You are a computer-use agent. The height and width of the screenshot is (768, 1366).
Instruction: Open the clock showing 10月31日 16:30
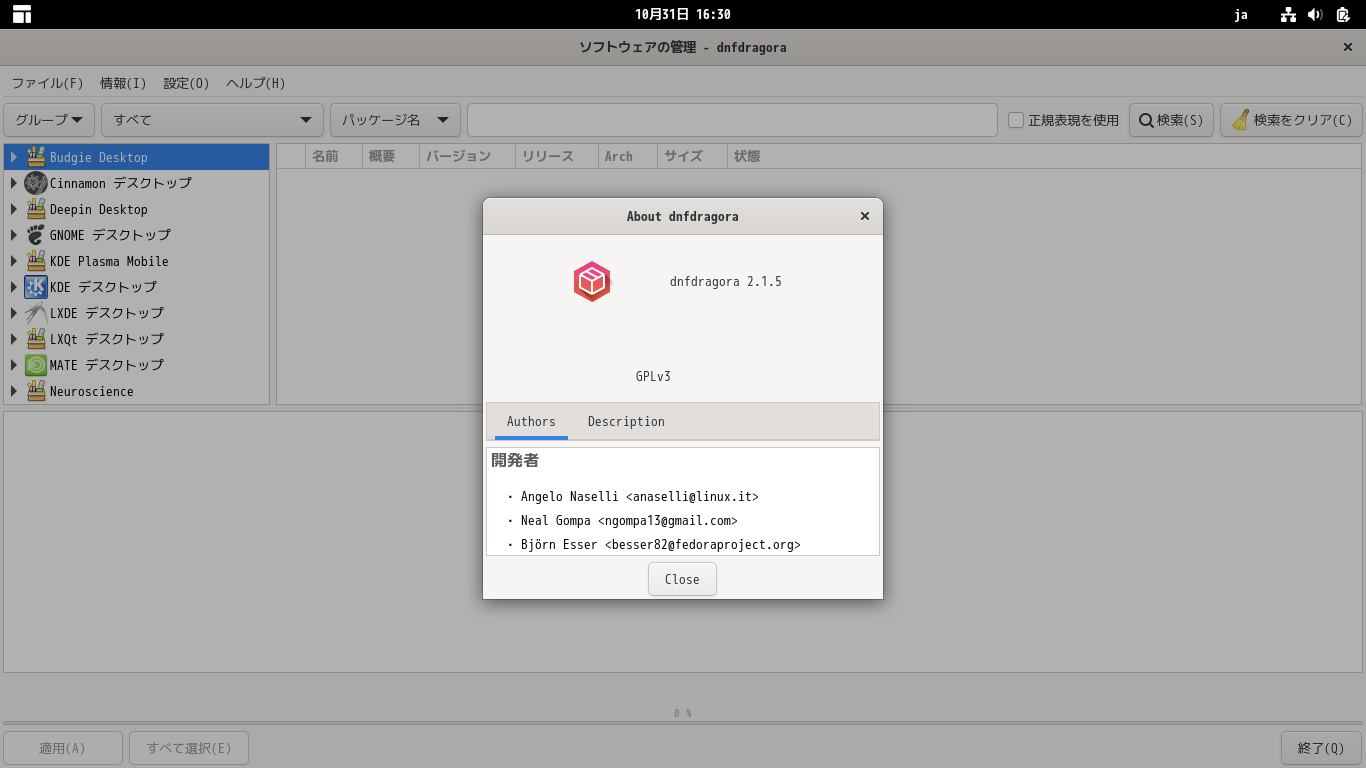click(x=683, y=14)
